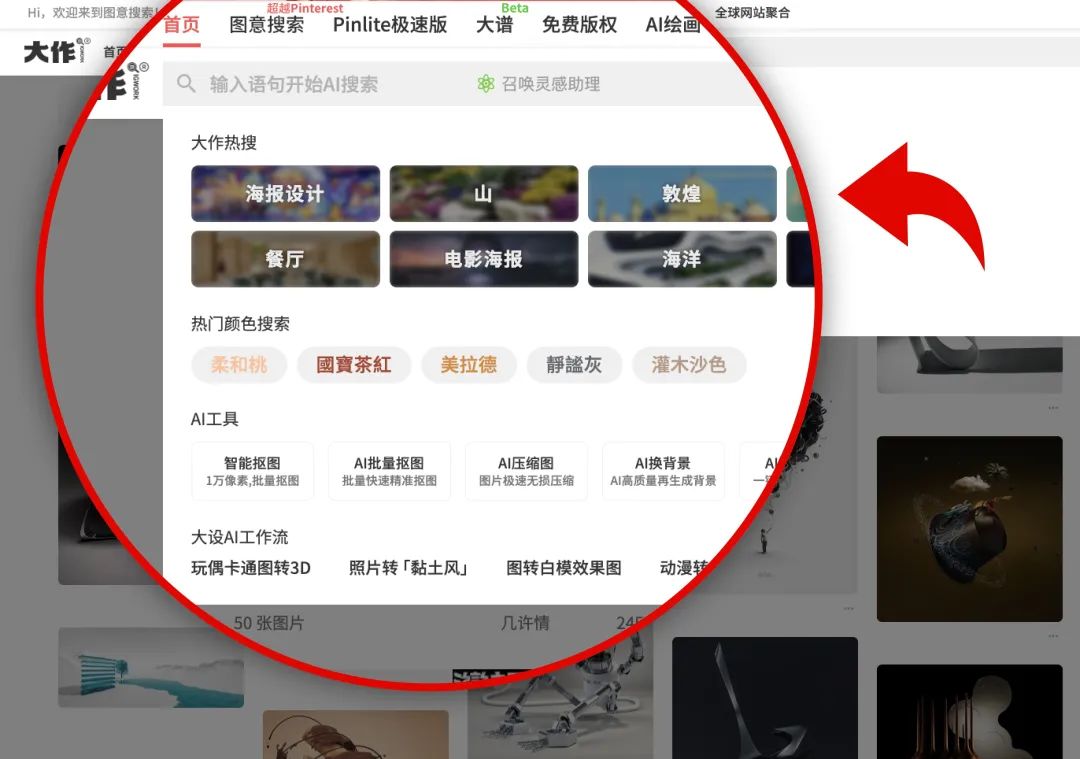Open the AI压缩图 tool
This screenshot has width=1080, height=759.
pyautogui.click(x=526, y=471)
